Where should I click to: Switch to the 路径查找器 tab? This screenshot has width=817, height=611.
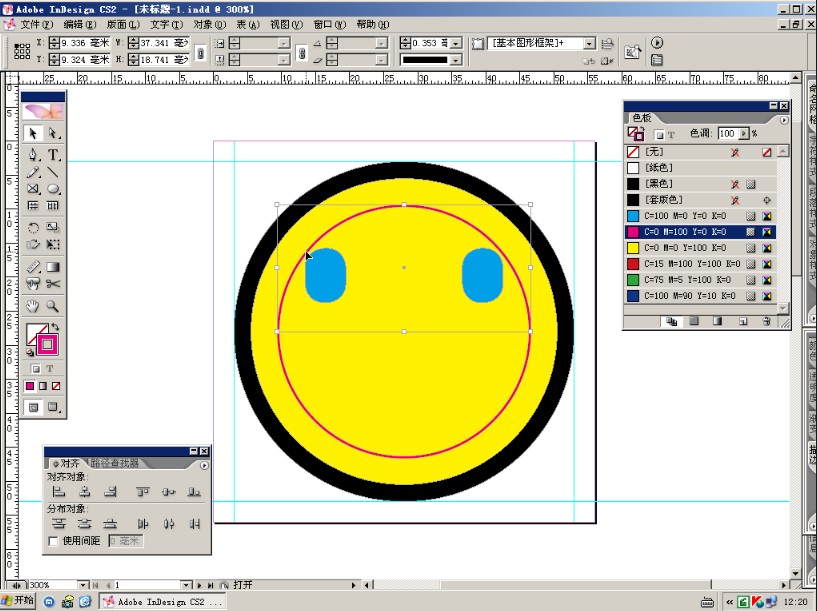pyautogui.click(x=115, y=464)
